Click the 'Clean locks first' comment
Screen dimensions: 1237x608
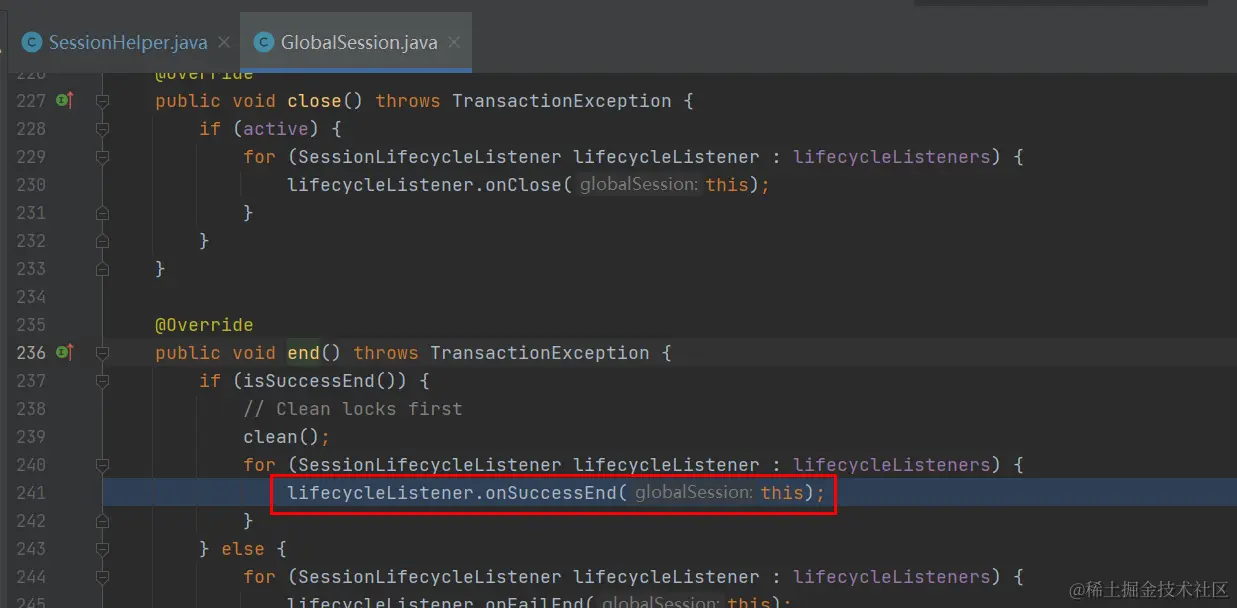click(x=352, y=409)
